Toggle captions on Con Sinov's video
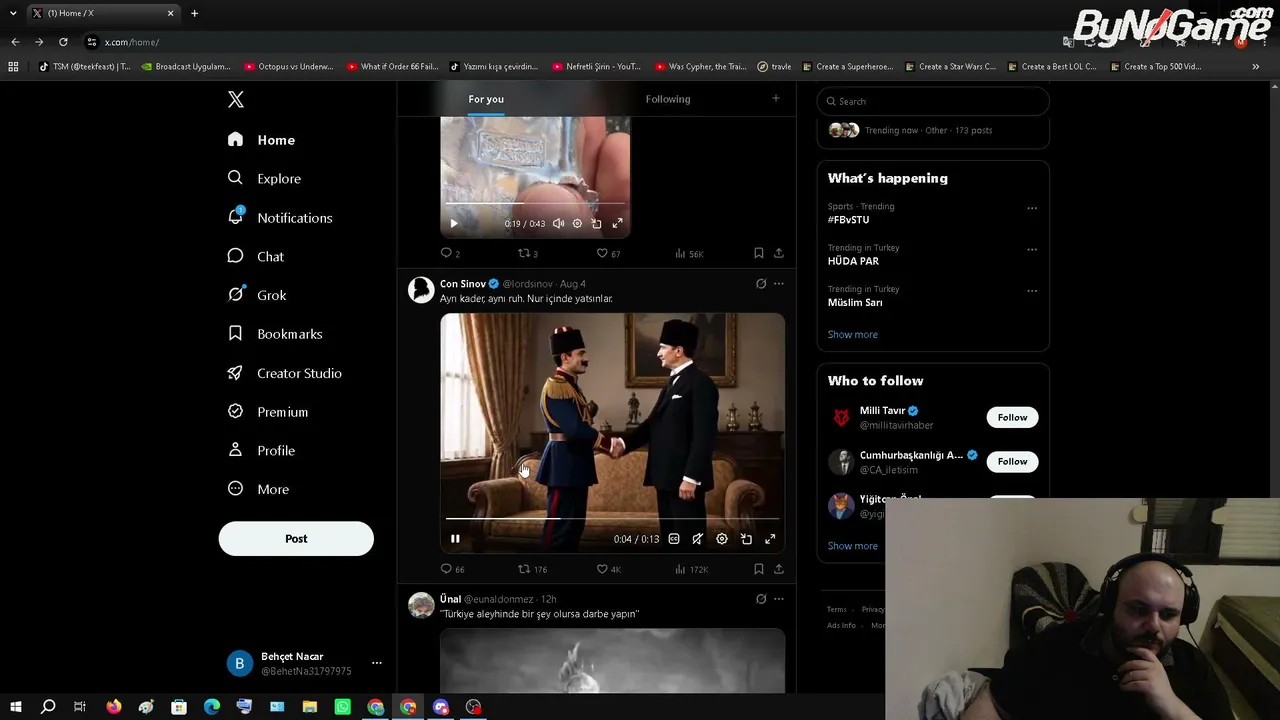1280x720 pixels. tap(674, 539)
